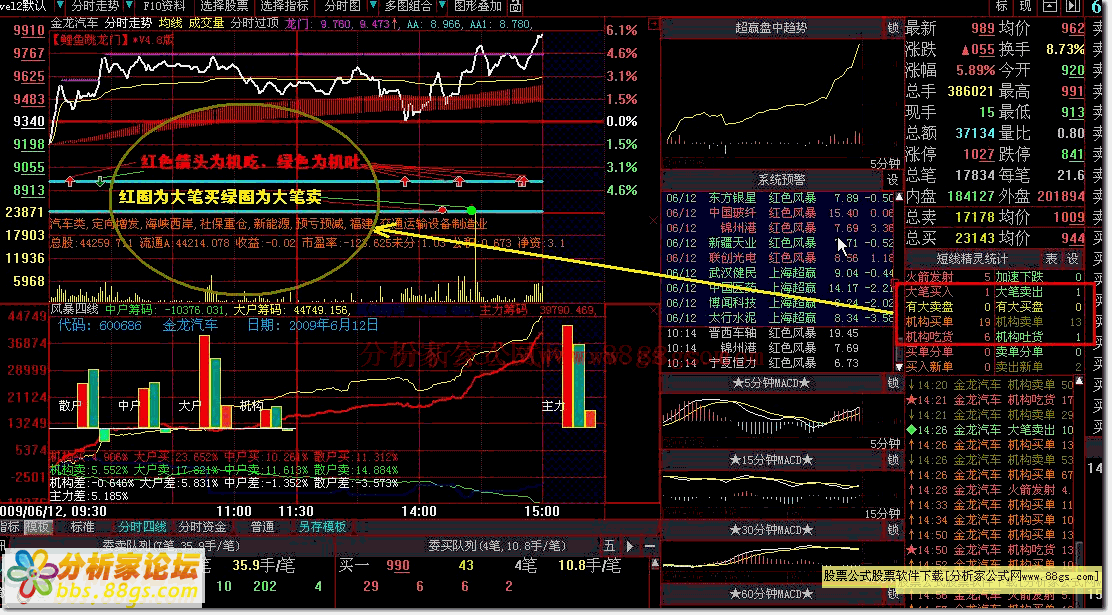This screenshot has width=1112, height=615.
Task: Select the 东方银星 红色风暴 alert row
Action: point(779,198)
